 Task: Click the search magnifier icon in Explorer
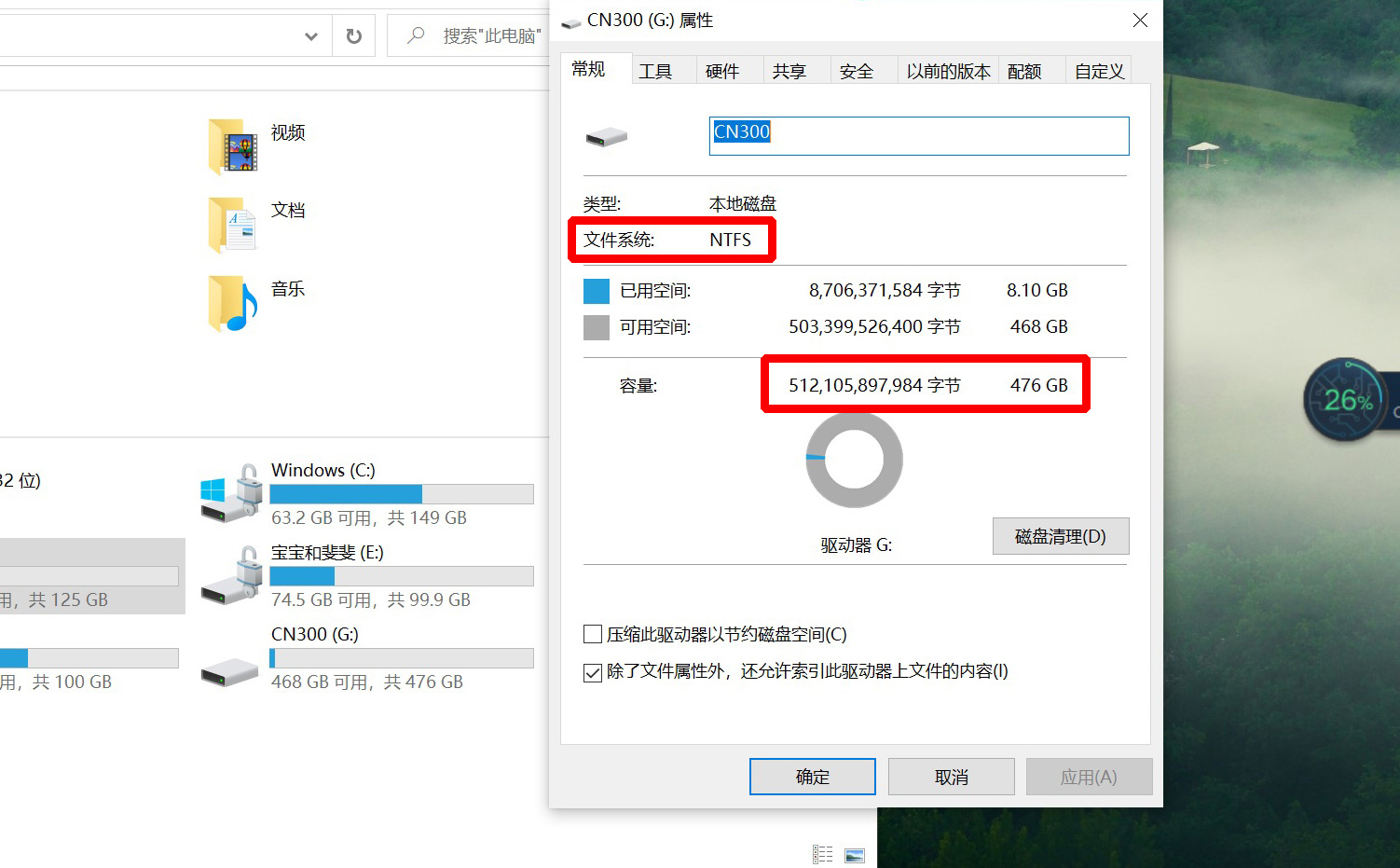coord(416,35)
